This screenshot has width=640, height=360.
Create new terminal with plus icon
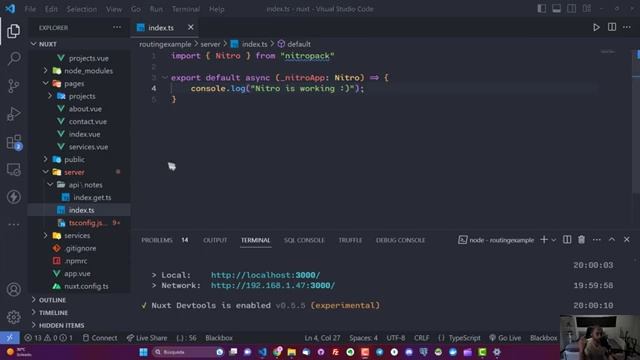tap(544, 240)
